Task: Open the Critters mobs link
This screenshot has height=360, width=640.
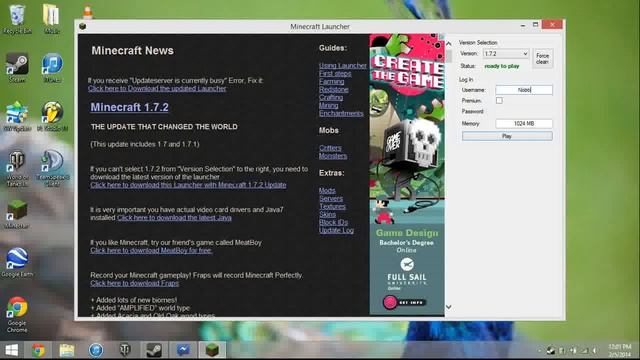Action: (x=330, y=148)
